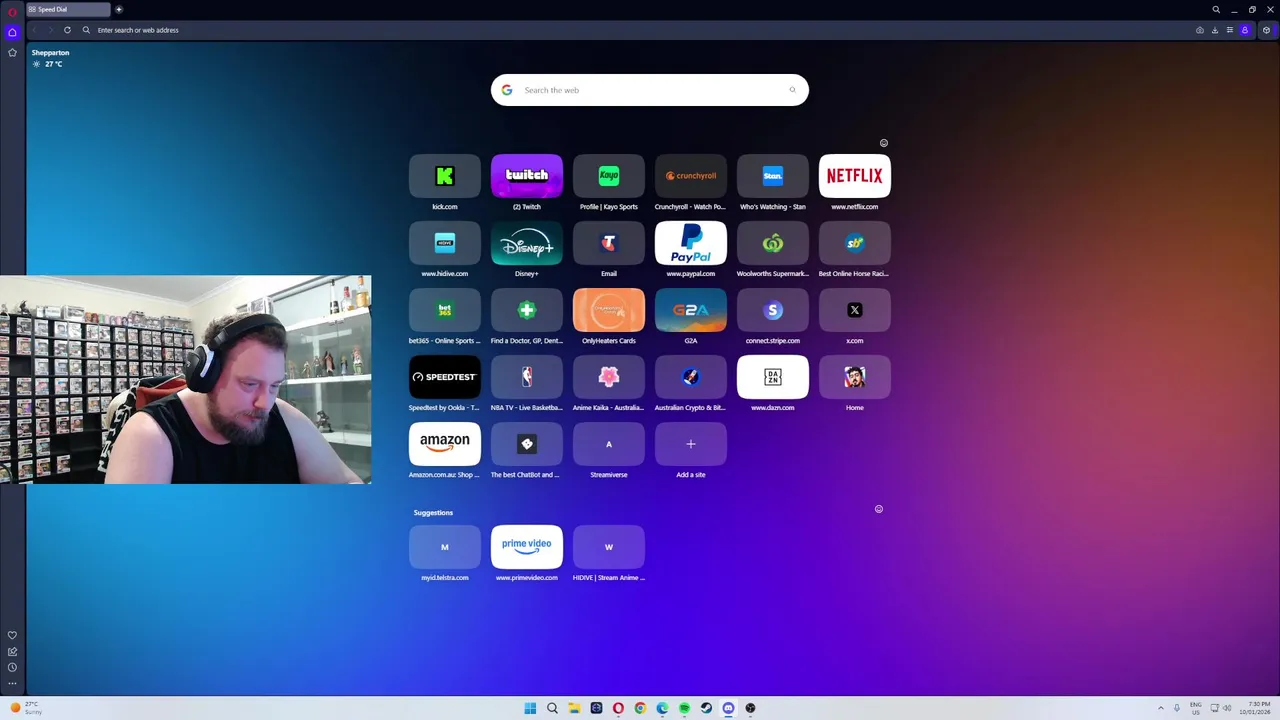
Task: Open the profile account icon
Action: 1245,30
